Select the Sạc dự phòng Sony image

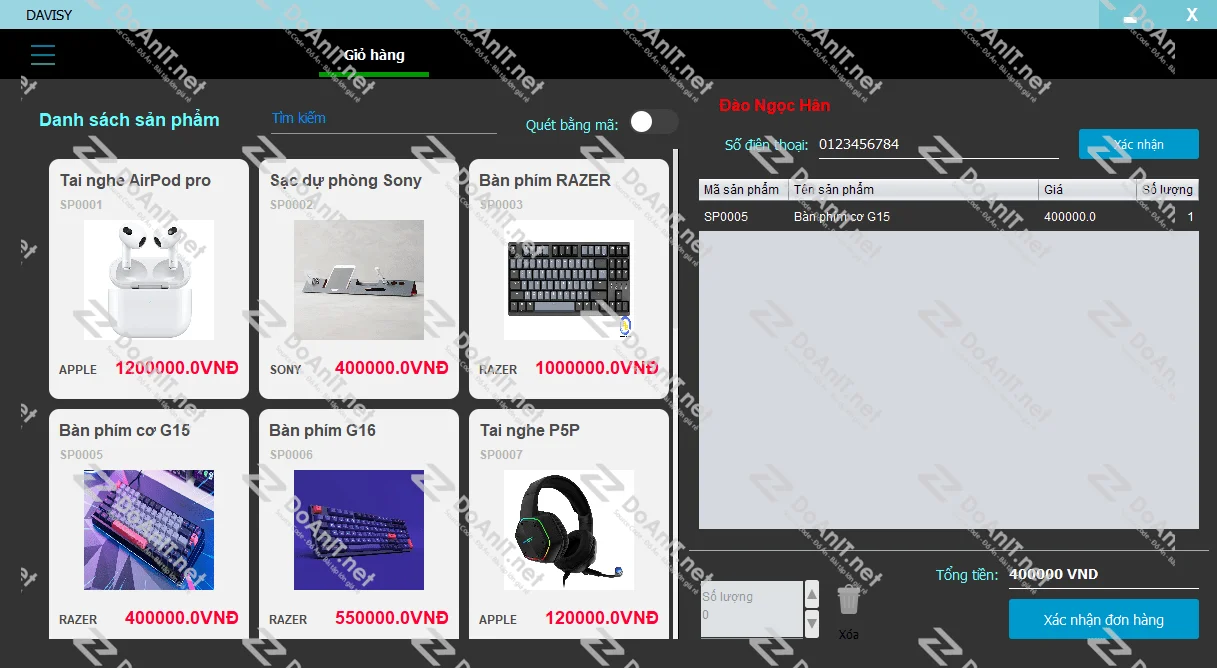(358, 280)
